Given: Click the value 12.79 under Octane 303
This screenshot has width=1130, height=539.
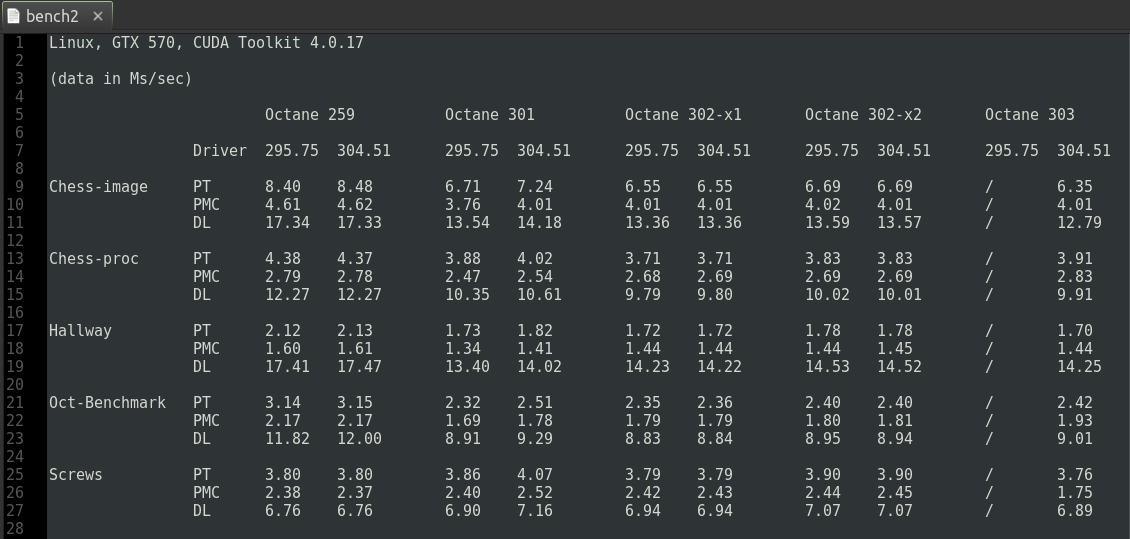Looking at the screenshot, I should [1079, 223].
